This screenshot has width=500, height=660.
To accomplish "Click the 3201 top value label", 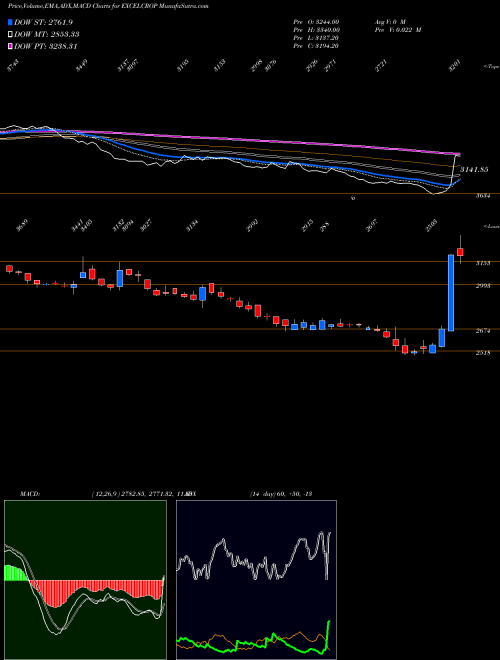I will (x=455, y=66).
